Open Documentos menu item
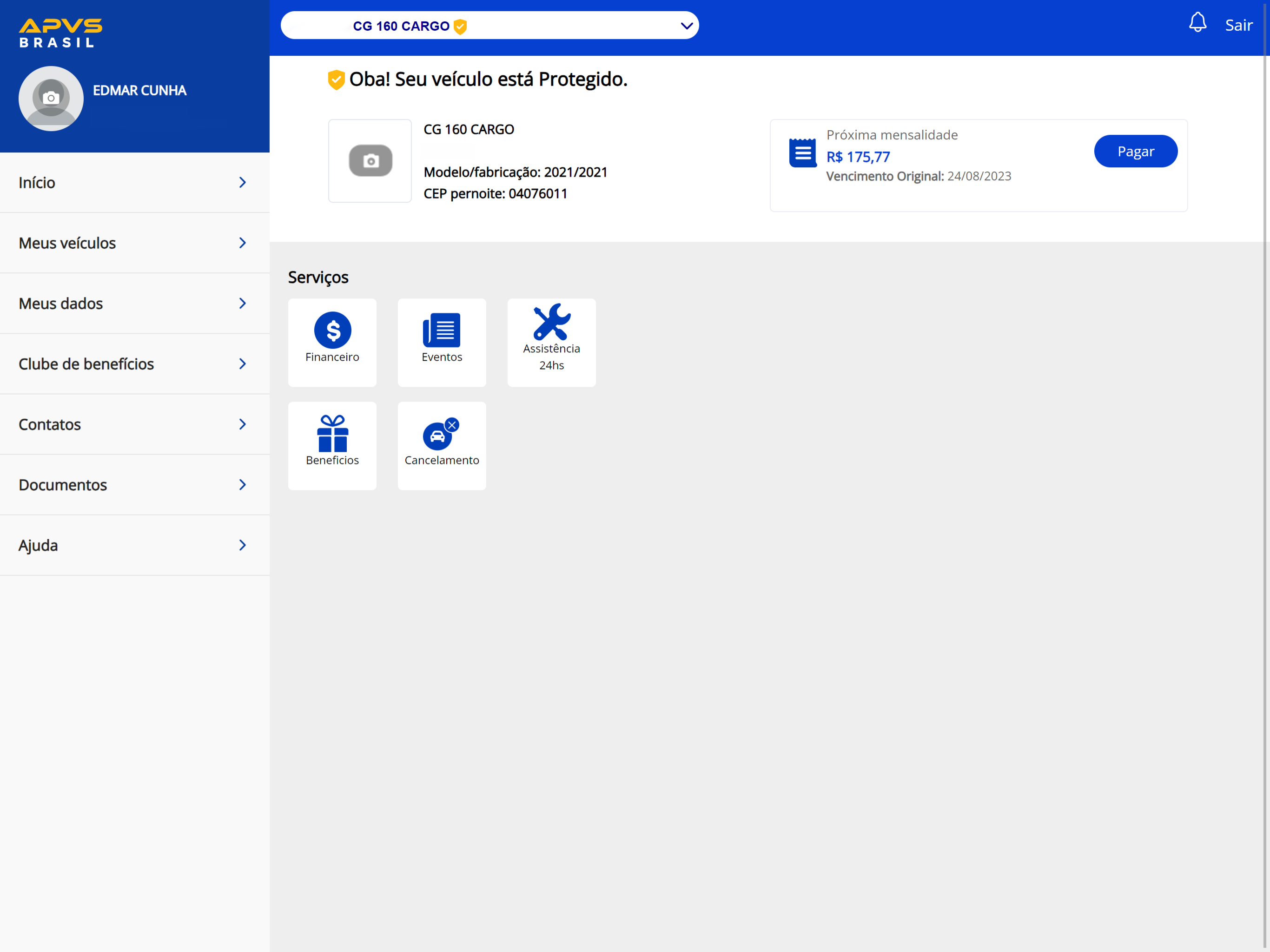The width and height of the screenshot is (1270, 952). [x=135, y=485]
